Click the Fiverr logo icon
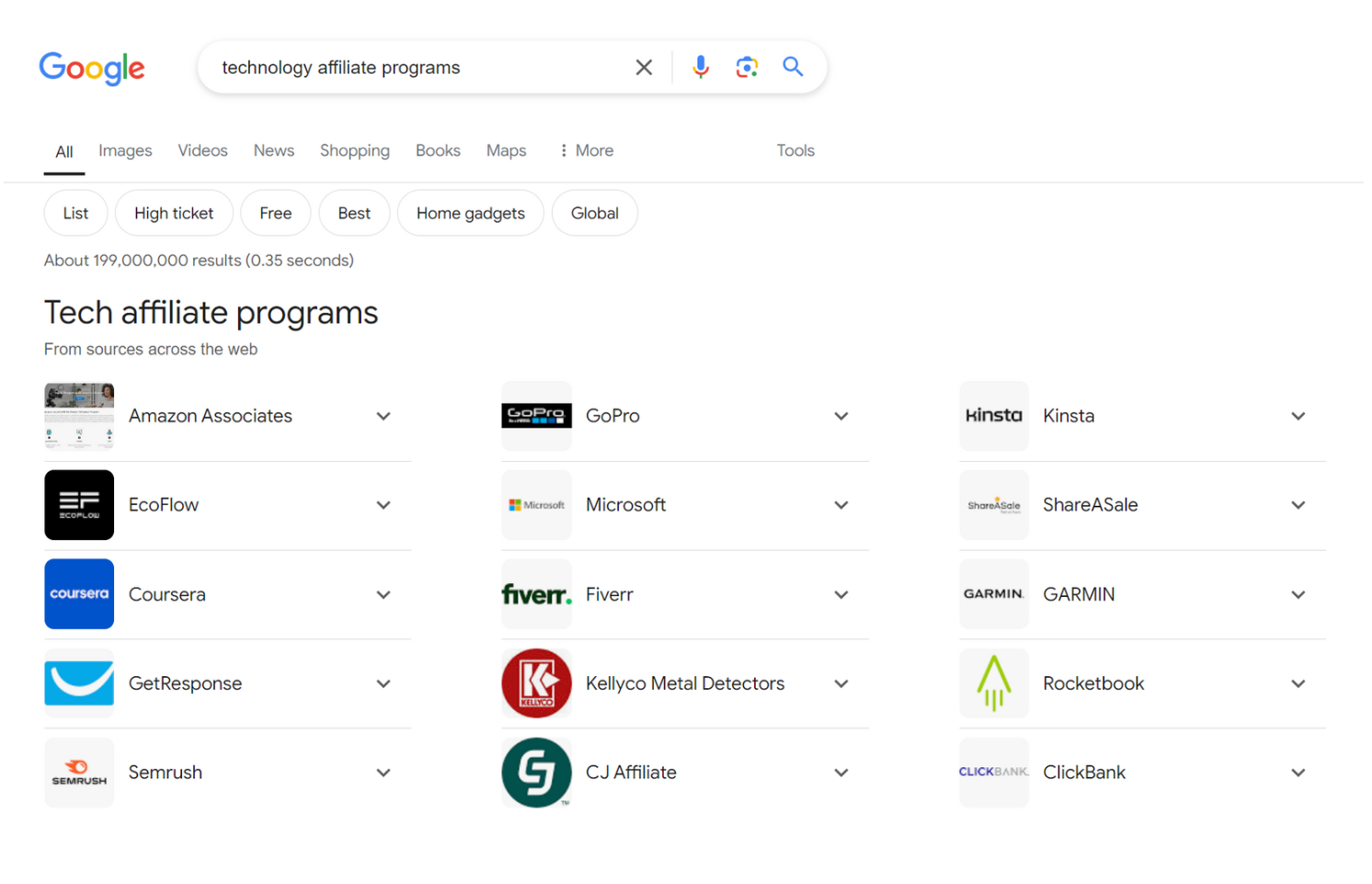The width and height of the screenshot is (1372, 884). point(536,594)
